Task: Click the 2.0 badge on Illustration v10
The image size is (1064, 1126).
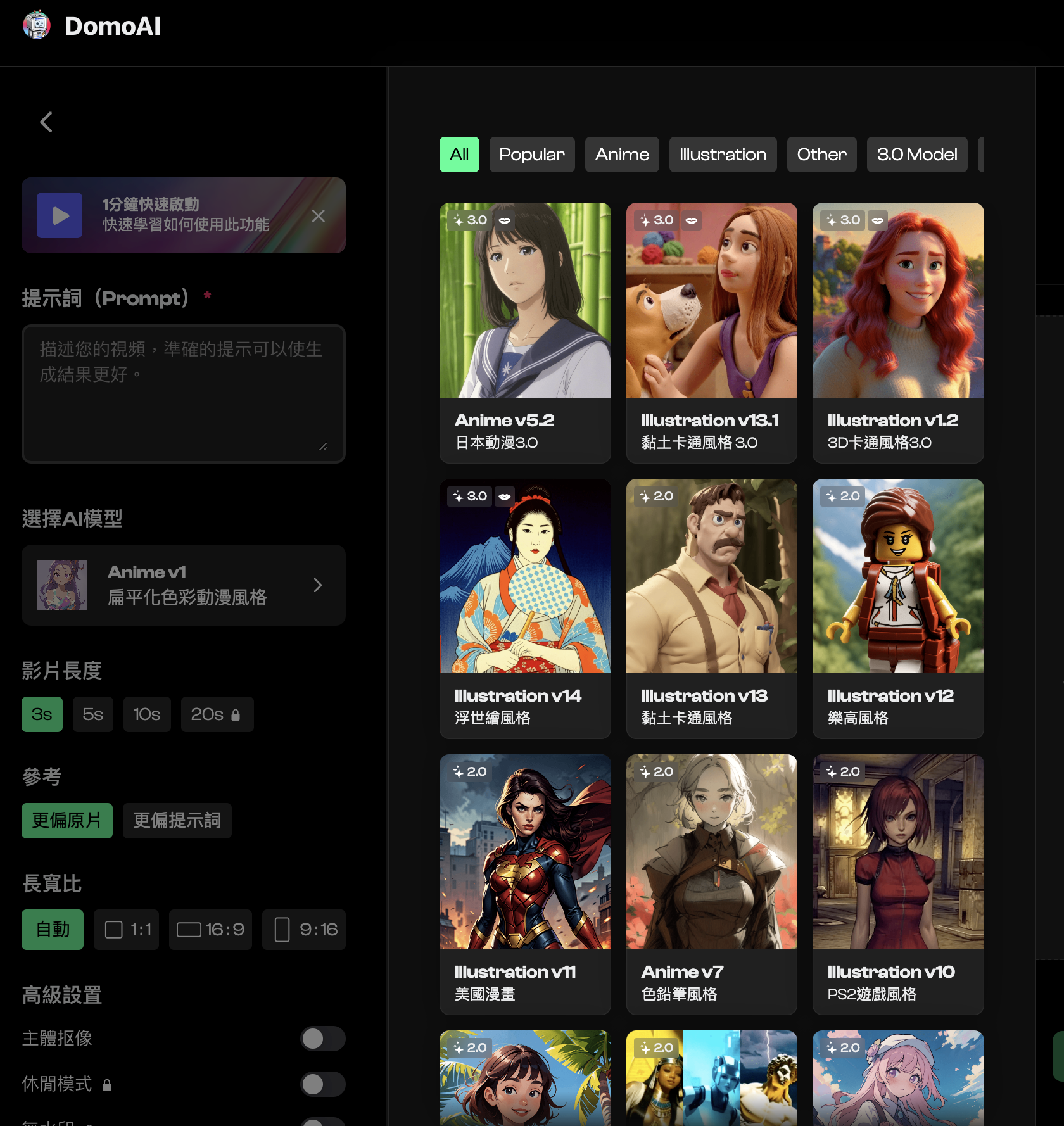Action: pos(843,772)
